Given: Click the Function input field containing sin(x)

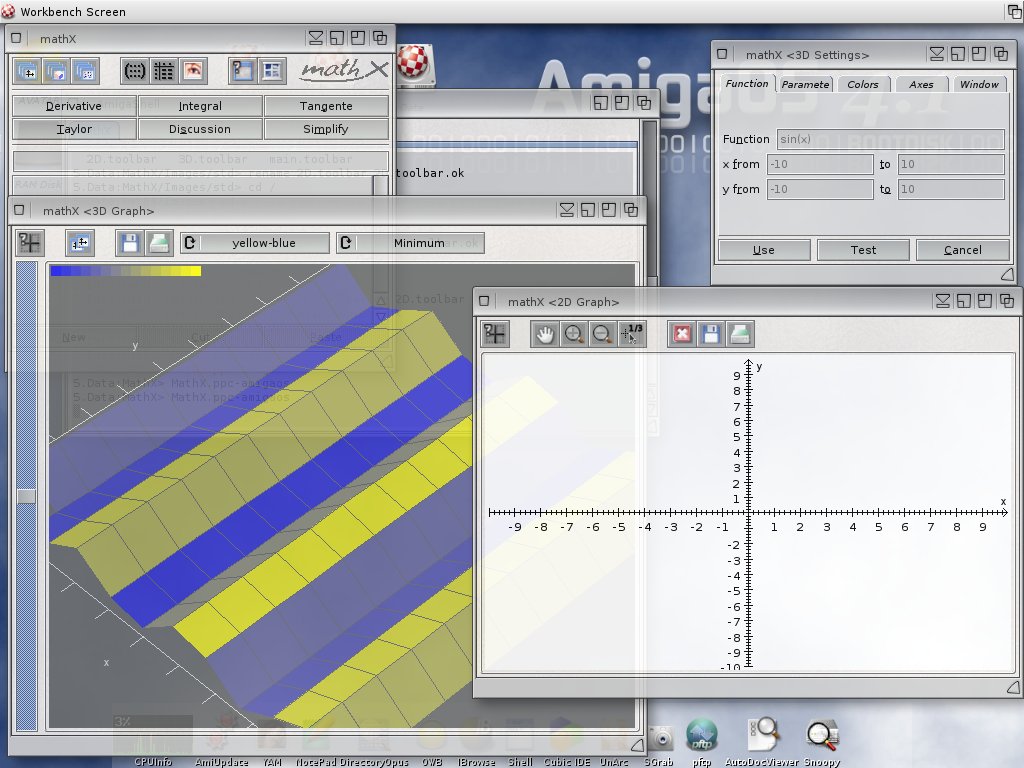Looking at the screenshot, I should 890,139.
